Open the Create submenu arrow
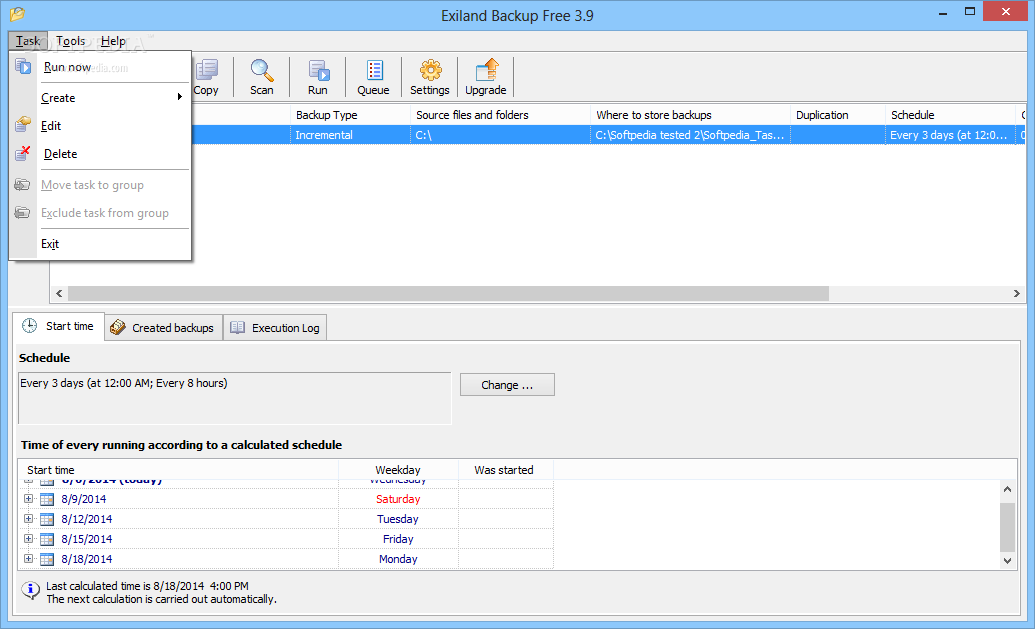Image resolution: width=1035 pixels, height=629 pixels. click(x=180, y=97)
